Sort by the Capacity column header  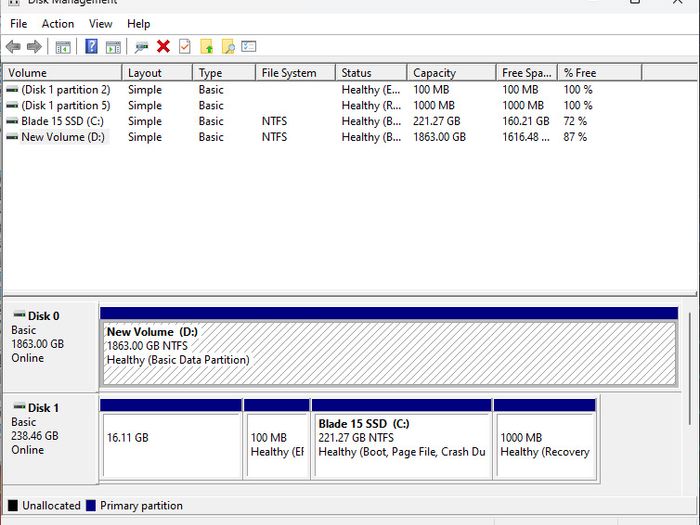pyautogui.click(x=452, y=73)
